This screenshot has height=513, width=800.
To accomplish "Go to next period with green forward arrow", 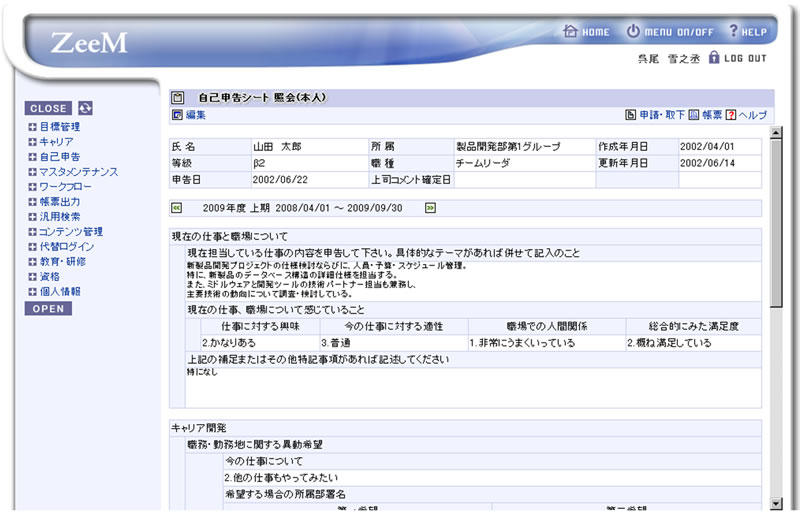I will (431, 208).
